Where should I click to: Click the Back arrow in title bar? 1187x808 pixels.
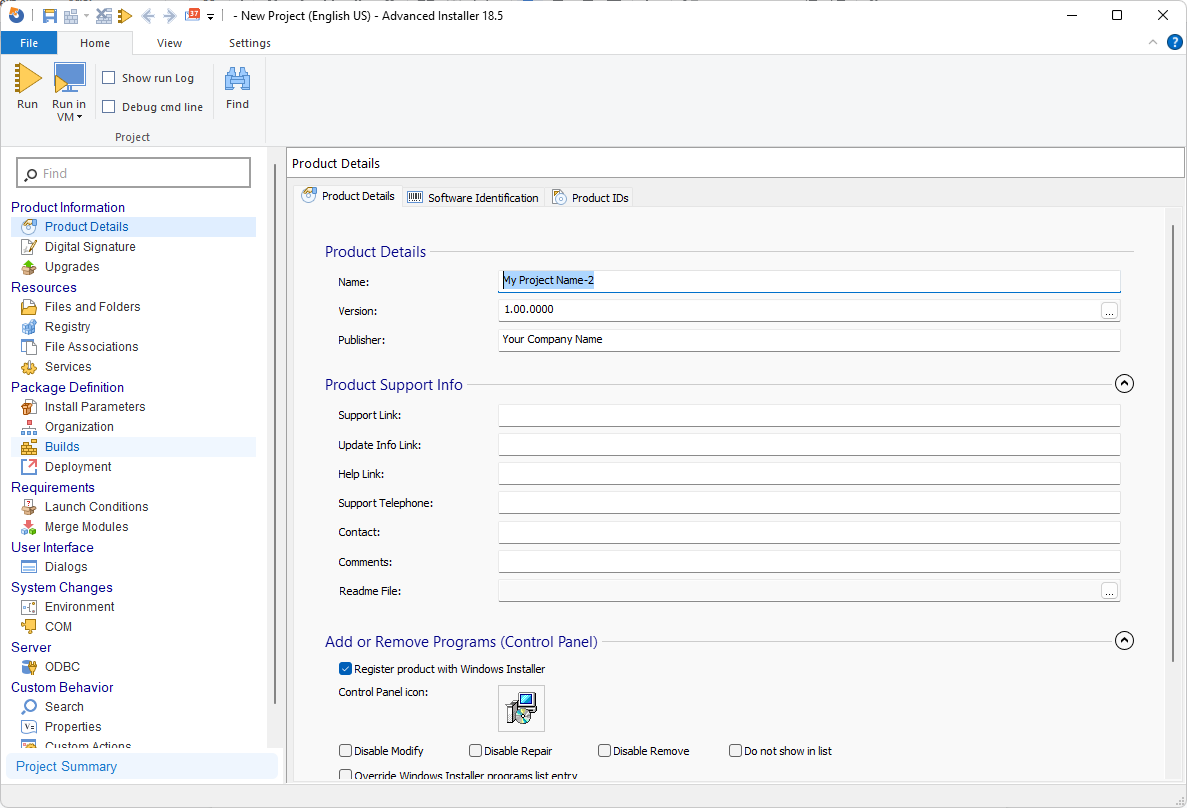pyautogui.click(x=148, y=16)
